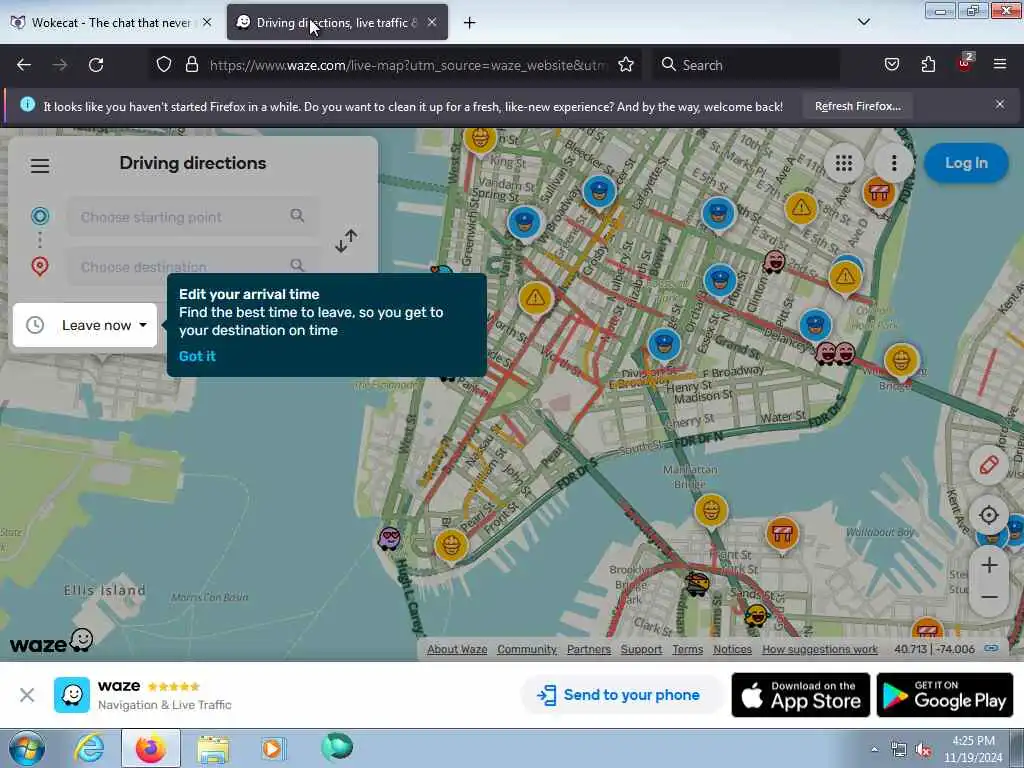Viewport: 1024px width, 768px height.
Task: Click the muted volume tray icon
Action: (923, 750)
